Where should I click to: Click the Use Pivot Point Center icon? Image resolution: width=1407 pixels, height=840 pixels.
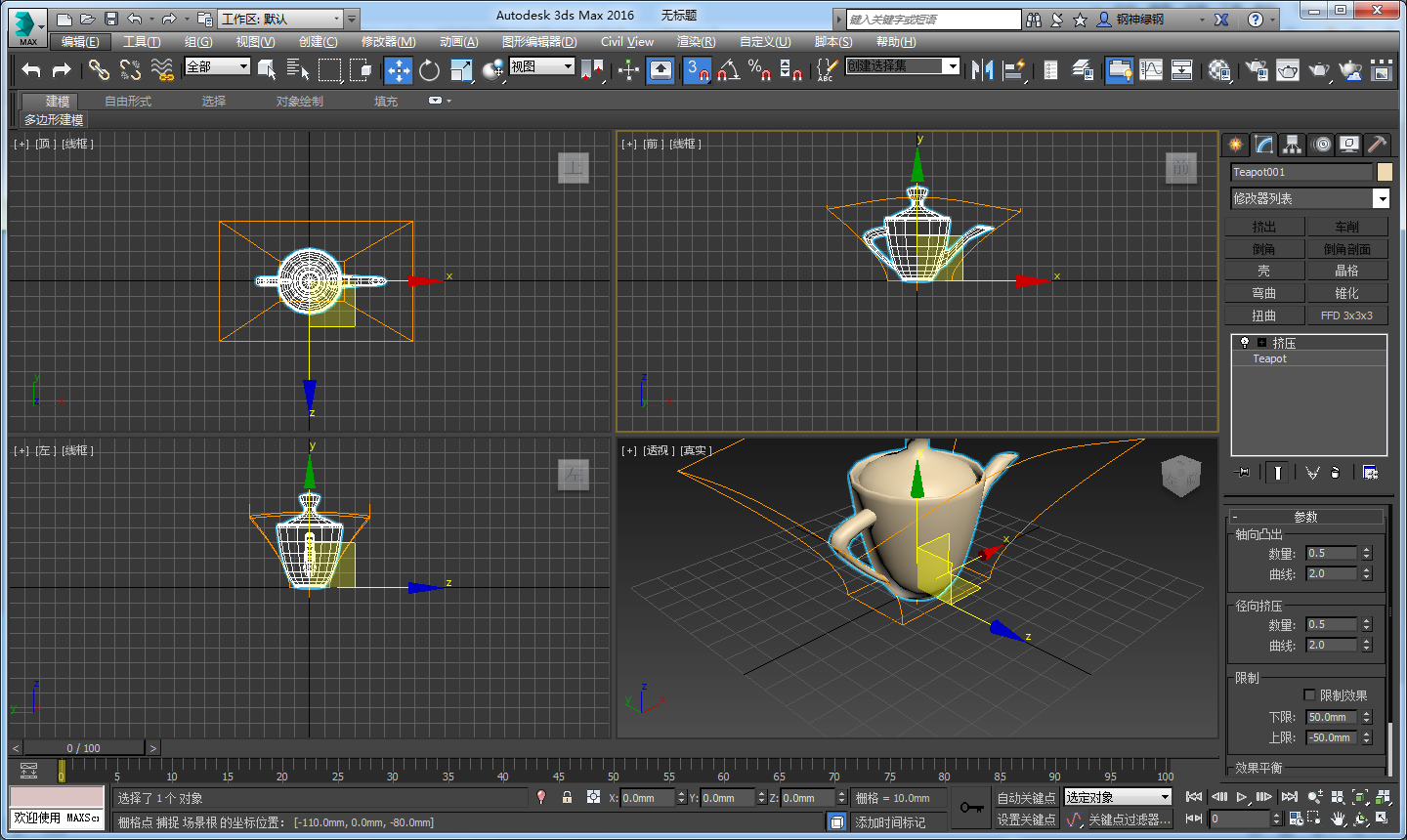point(591,69)
